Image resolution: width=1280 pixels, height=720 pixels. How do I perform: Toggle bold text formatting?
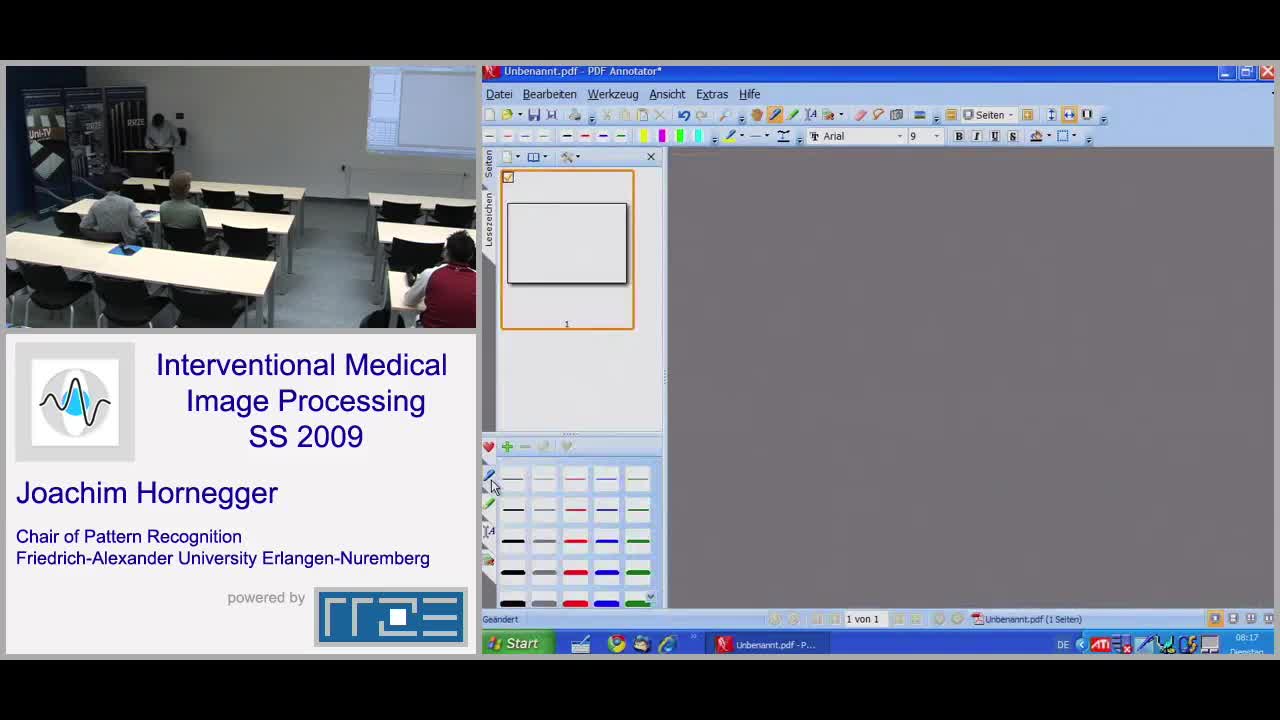coord(959,136)
